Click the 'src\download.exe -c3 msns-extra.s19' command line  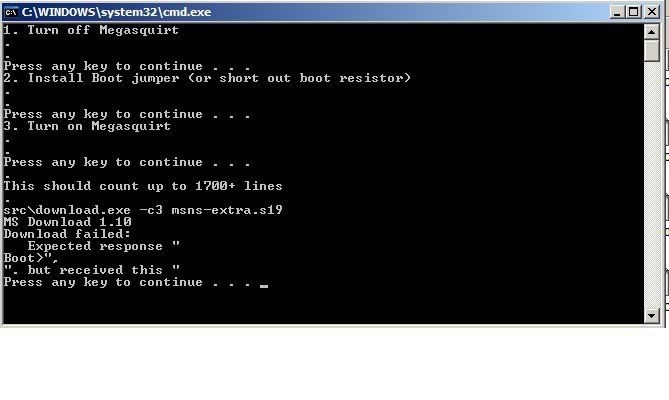click(x=143, y=210)
